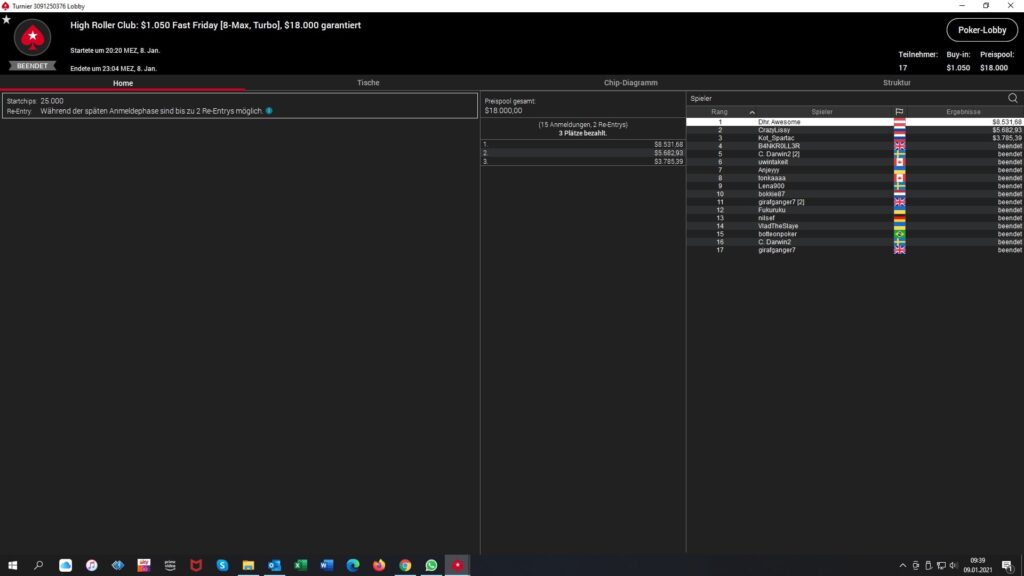Screen dimensions: 1024x576
Task: Toggle the Rang column sort arrow
Action: pyautogui.click(x=752, y=112)
